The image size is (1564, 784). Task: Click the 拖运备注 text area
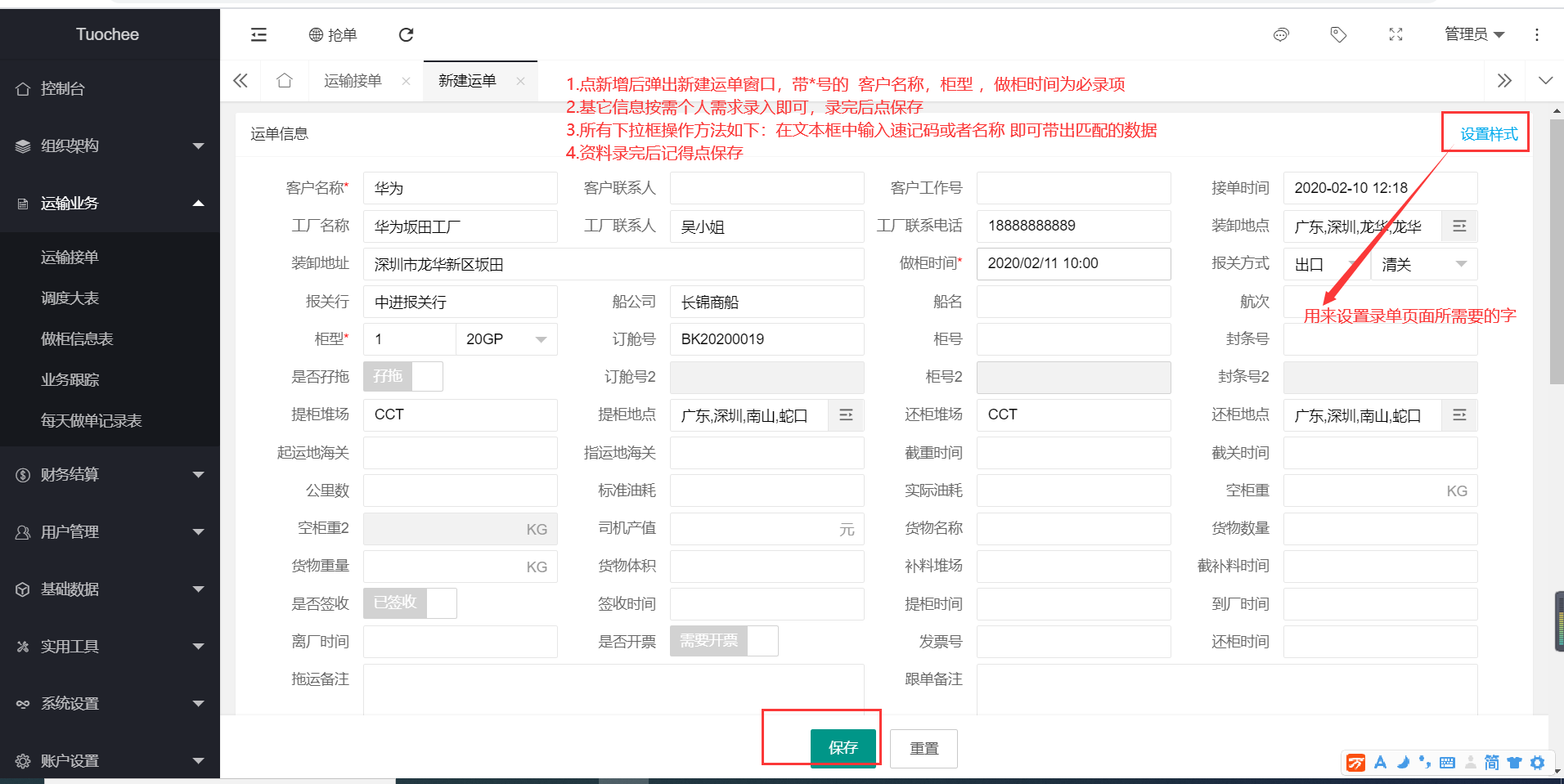[x=613, y=689]
